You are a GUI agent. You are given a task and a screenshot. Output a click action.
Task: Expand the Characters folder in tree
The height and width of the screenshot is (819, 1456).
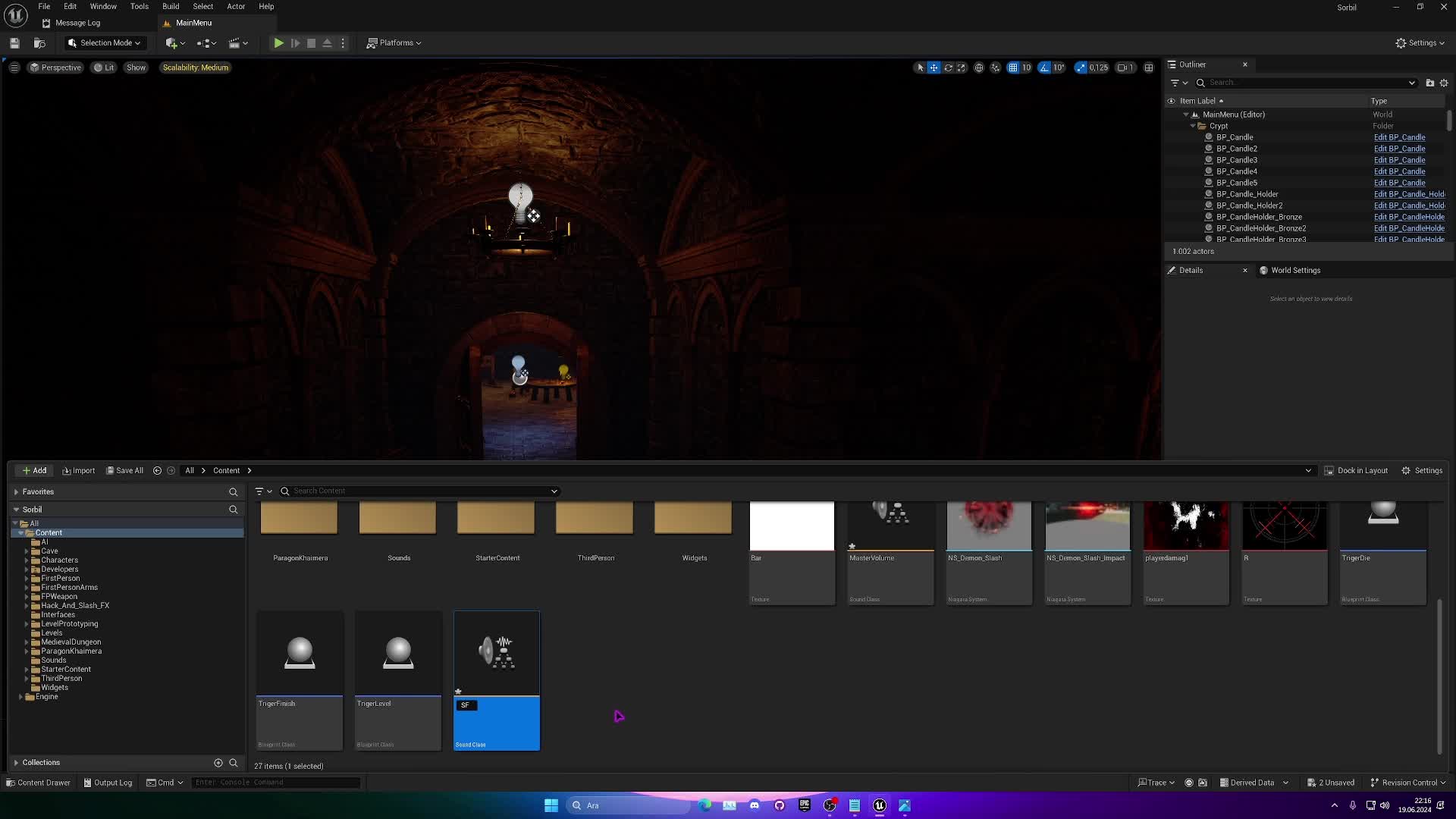(27, 560)
